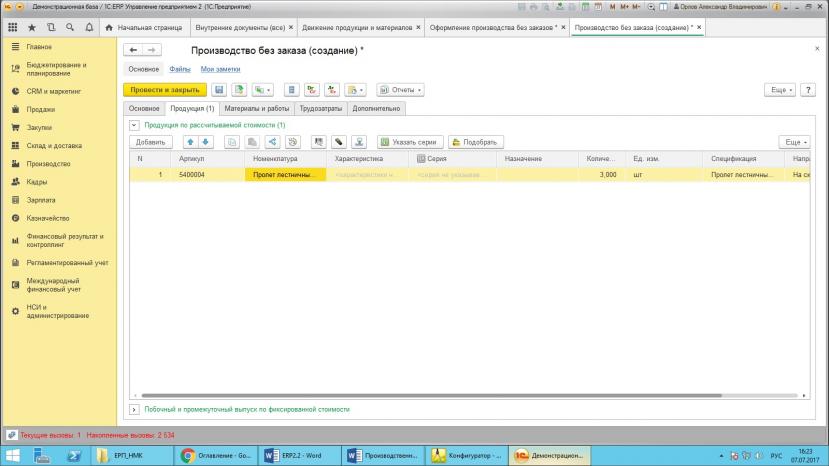Click the Провести и закрыть button
The width and height of the screenshot is (829, 466).
coord(165,90)
